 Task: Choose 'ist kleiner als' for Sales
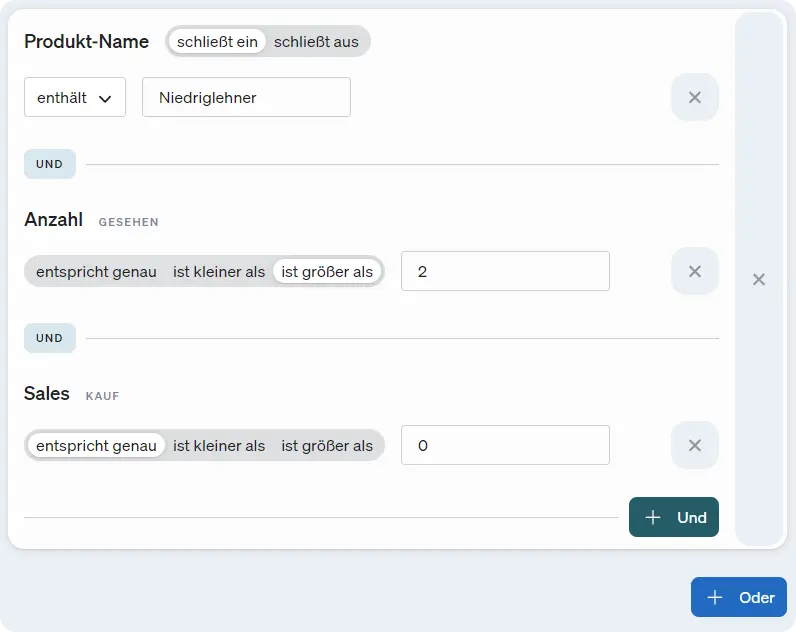point(219,445)
